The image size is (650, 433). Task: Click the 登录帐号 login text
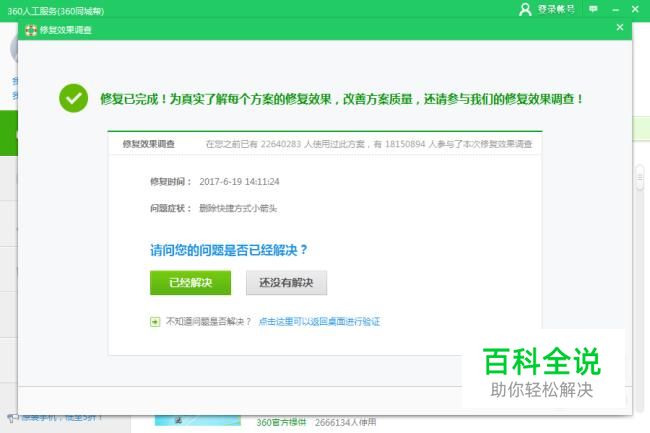(556, 9)
